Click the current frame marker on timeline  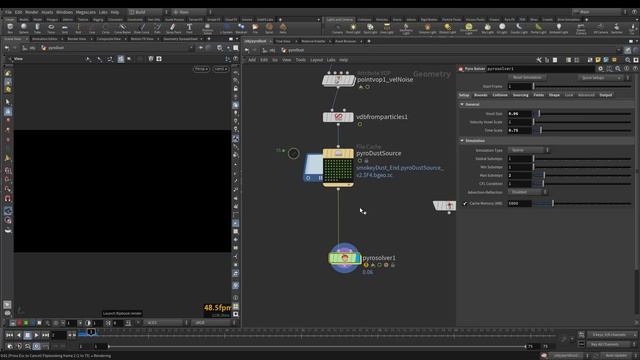point(91,332)
